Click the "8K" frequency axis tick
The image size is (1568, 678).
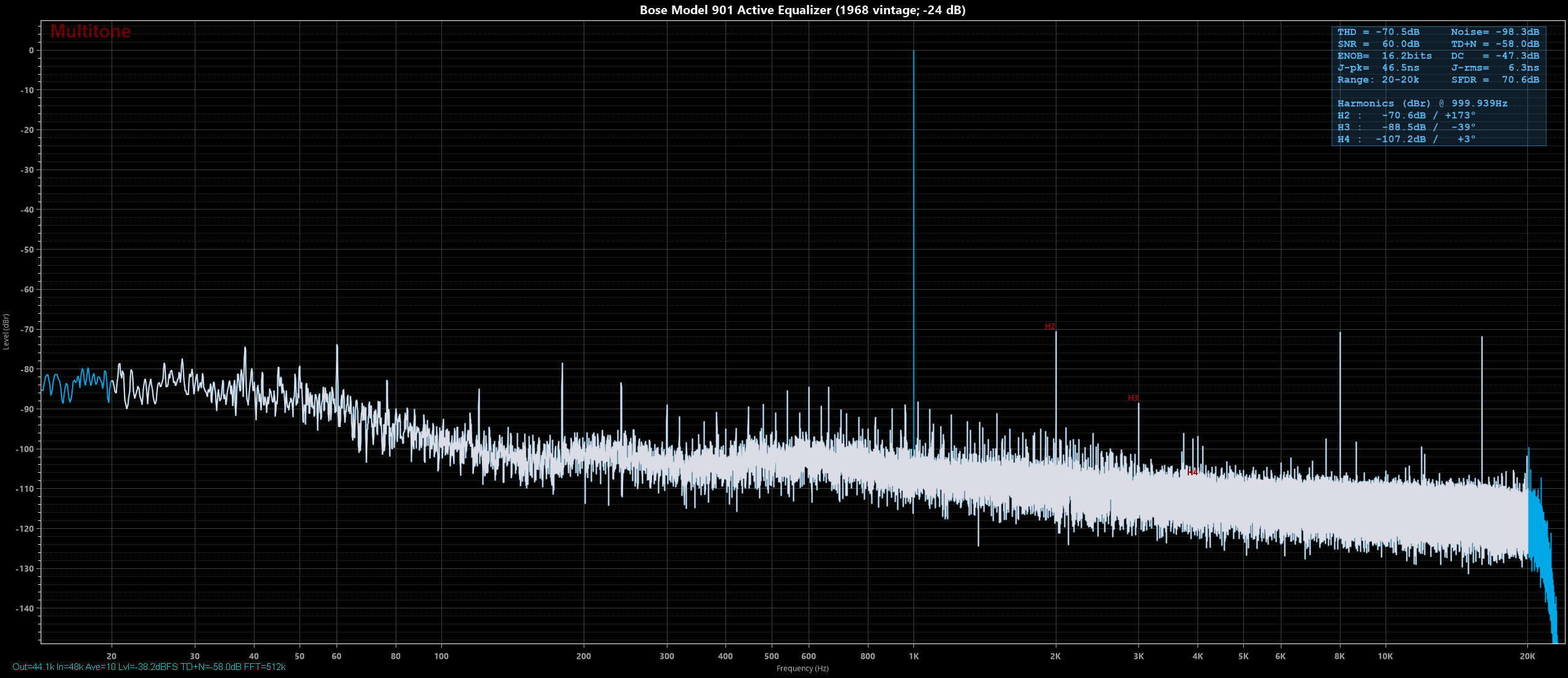(1340, 656)
